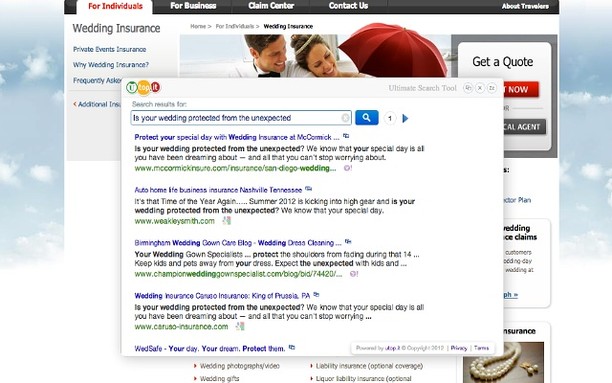The width and height of the screenshot is (612, 383).
Task: Clear the search field with the X icon
Action: coord(345,118)
